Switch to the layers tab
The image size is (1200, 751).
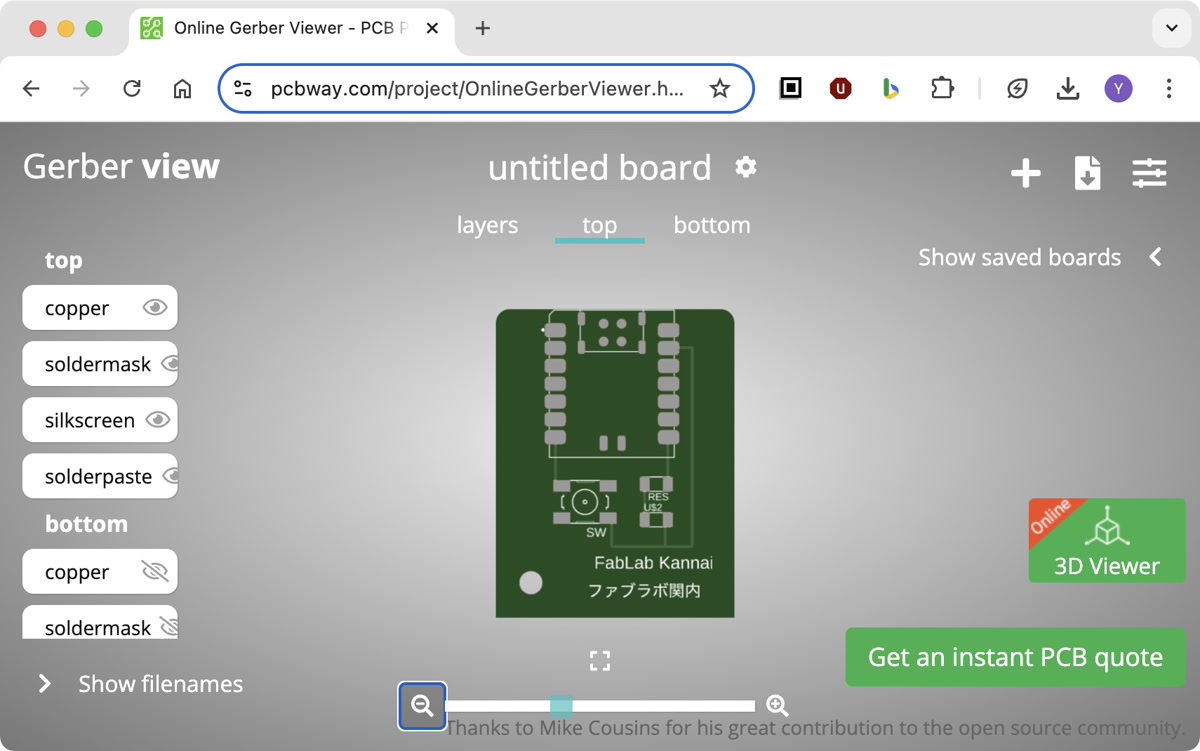487,225
